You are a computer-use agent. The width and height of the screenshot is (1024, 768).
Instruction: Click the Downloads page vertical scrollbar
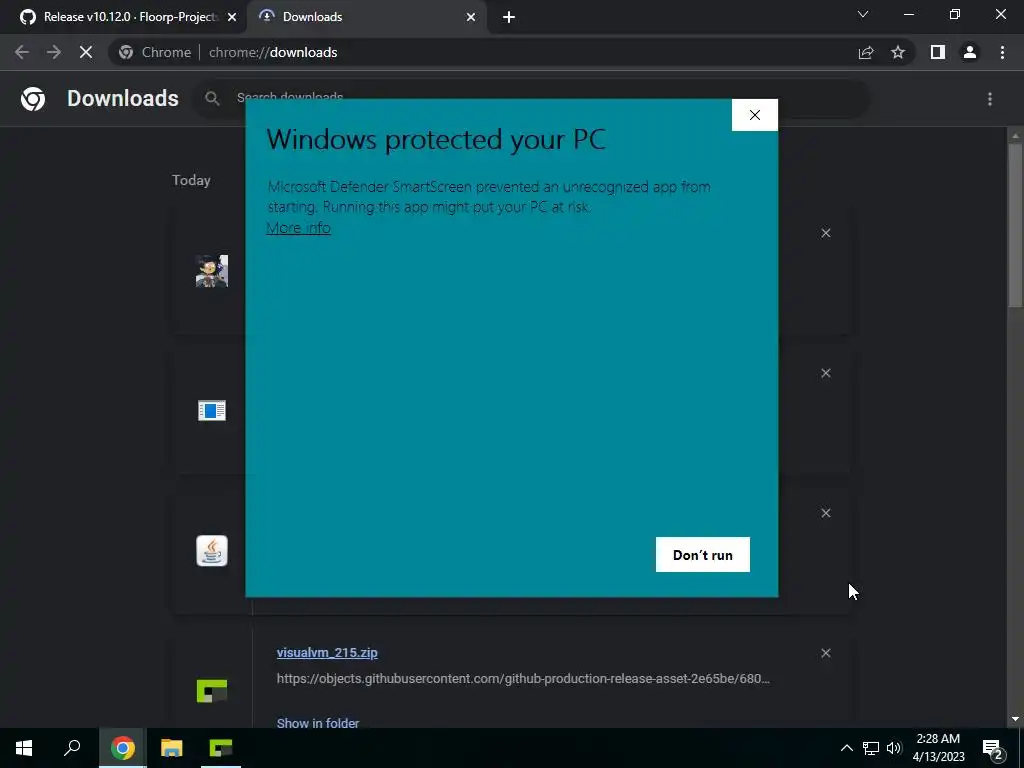point(1015,225)
